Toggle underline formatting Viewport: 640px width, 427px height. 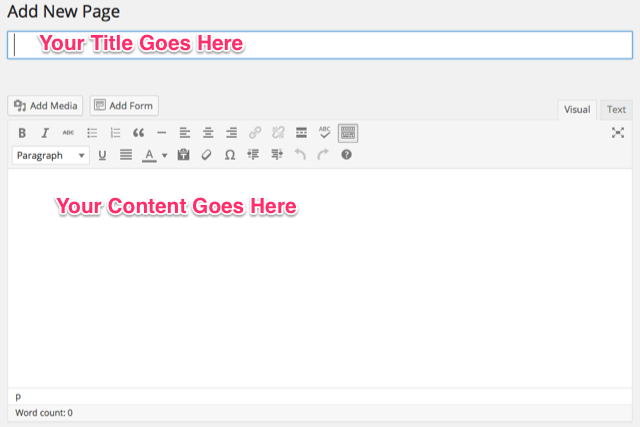[x=102, y=155]
